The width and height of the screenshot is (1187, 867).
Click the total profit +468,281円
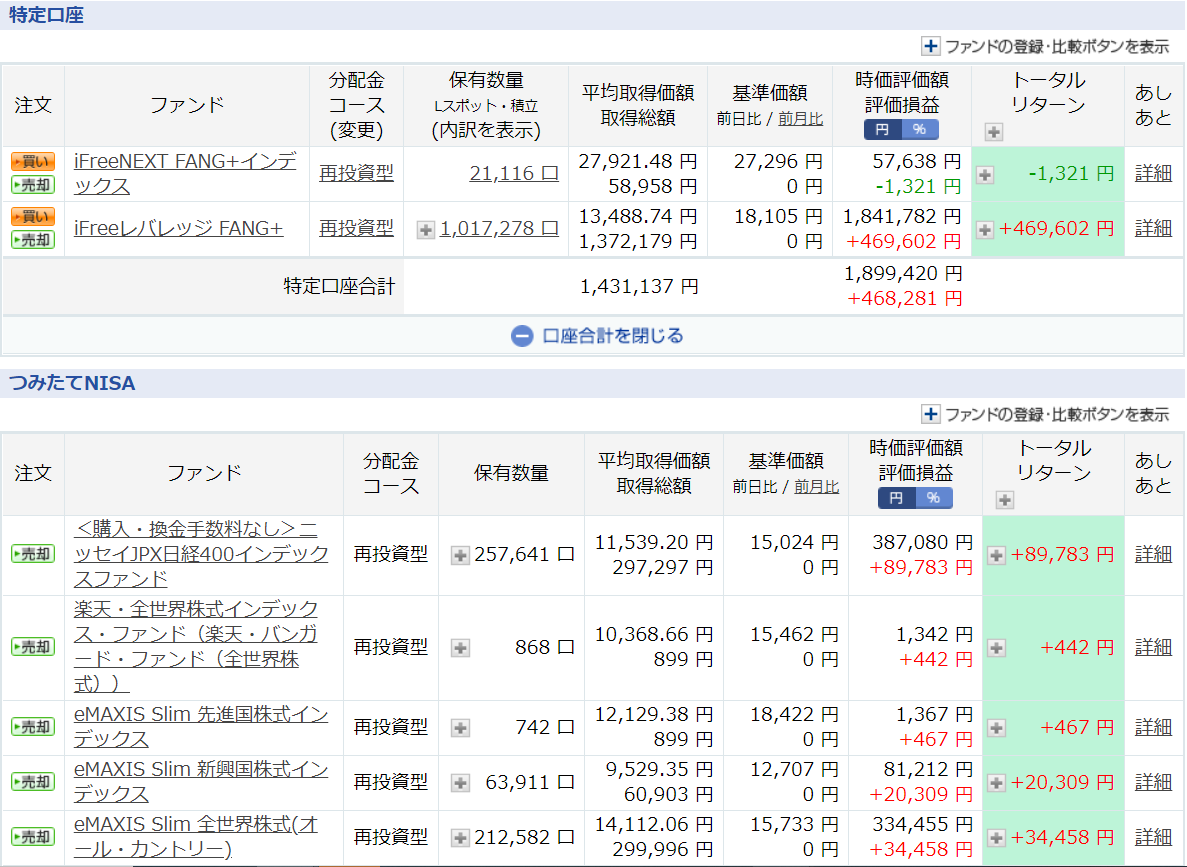point(905,298)
